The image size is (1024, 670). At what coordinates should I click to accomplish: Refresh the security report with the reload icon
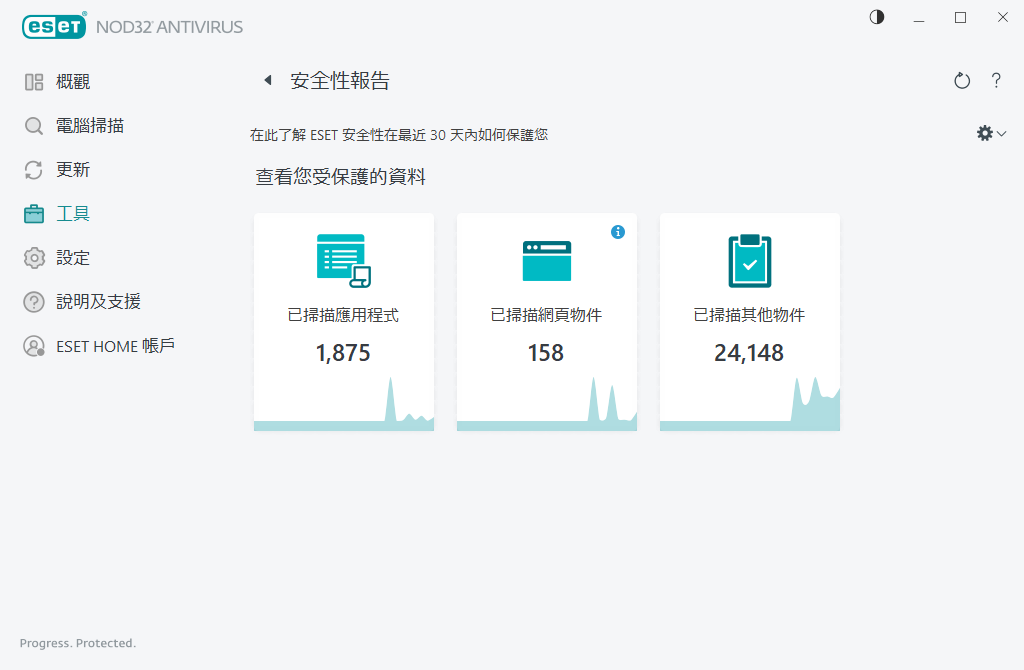(x=961, y=80)
